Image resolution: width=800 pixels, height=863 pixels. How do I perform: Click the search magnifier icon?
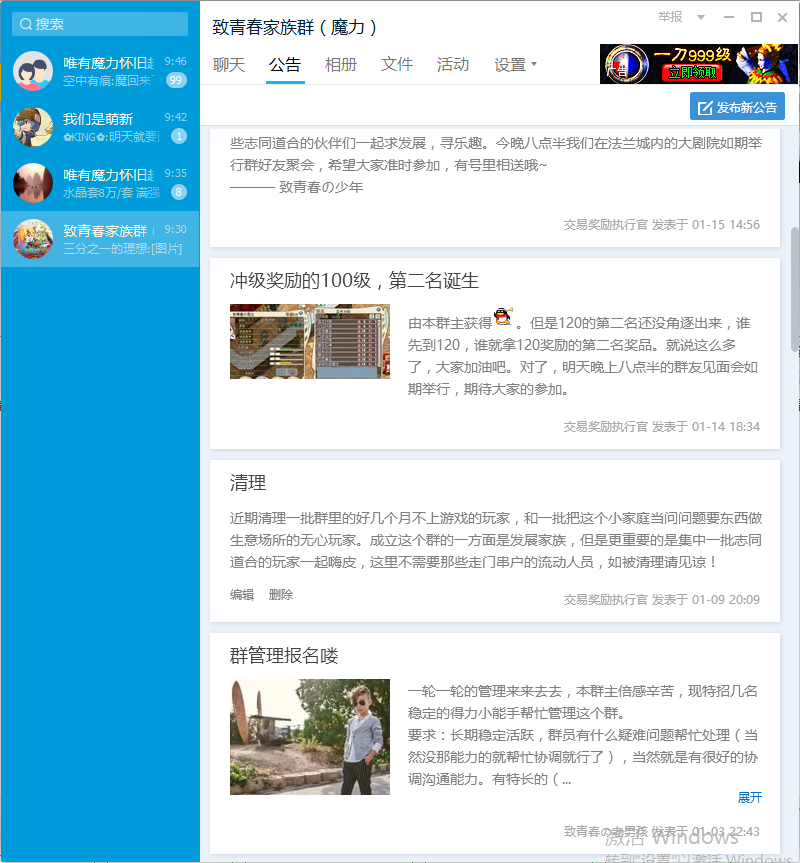(26, 24)
